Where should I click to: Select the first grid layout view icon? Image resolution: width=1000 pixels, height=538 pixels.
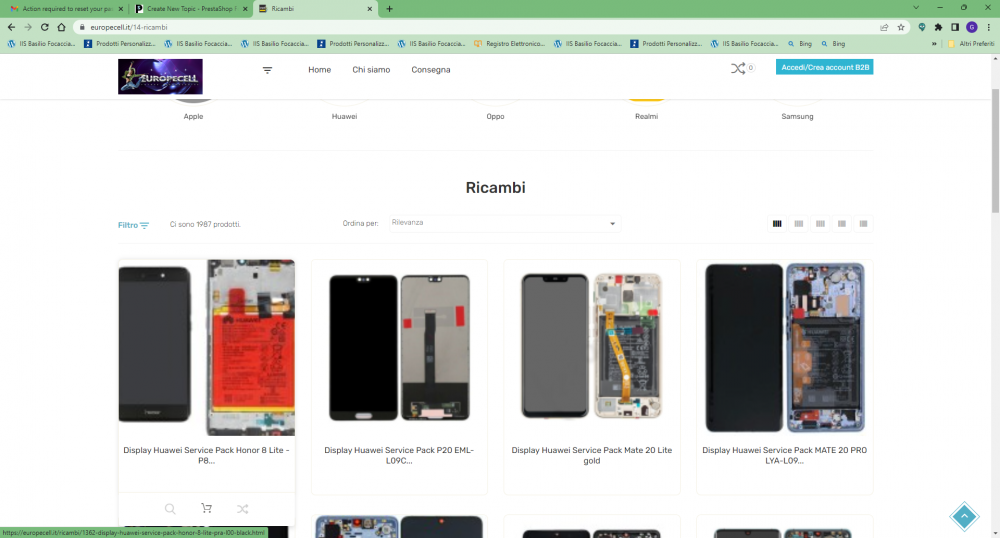(777, 224)
